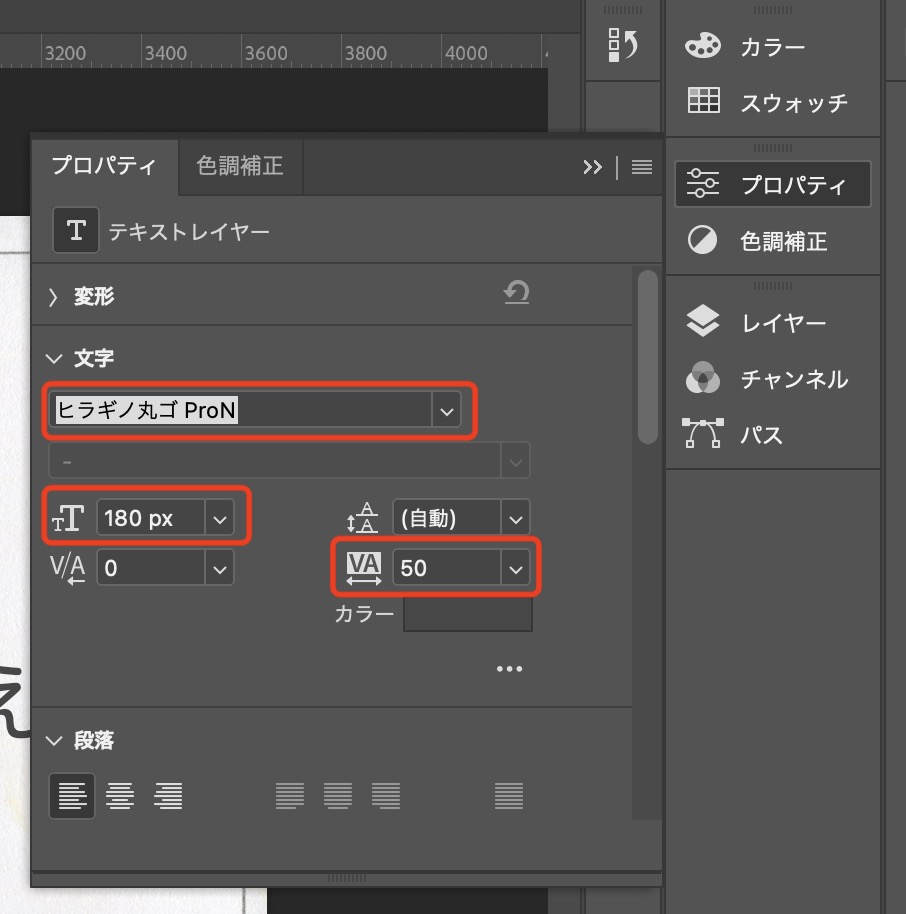Click the text color (カラー) swatch
Image resolution: width=906 pixels, height=914 pixels.
tap(467, 615)
